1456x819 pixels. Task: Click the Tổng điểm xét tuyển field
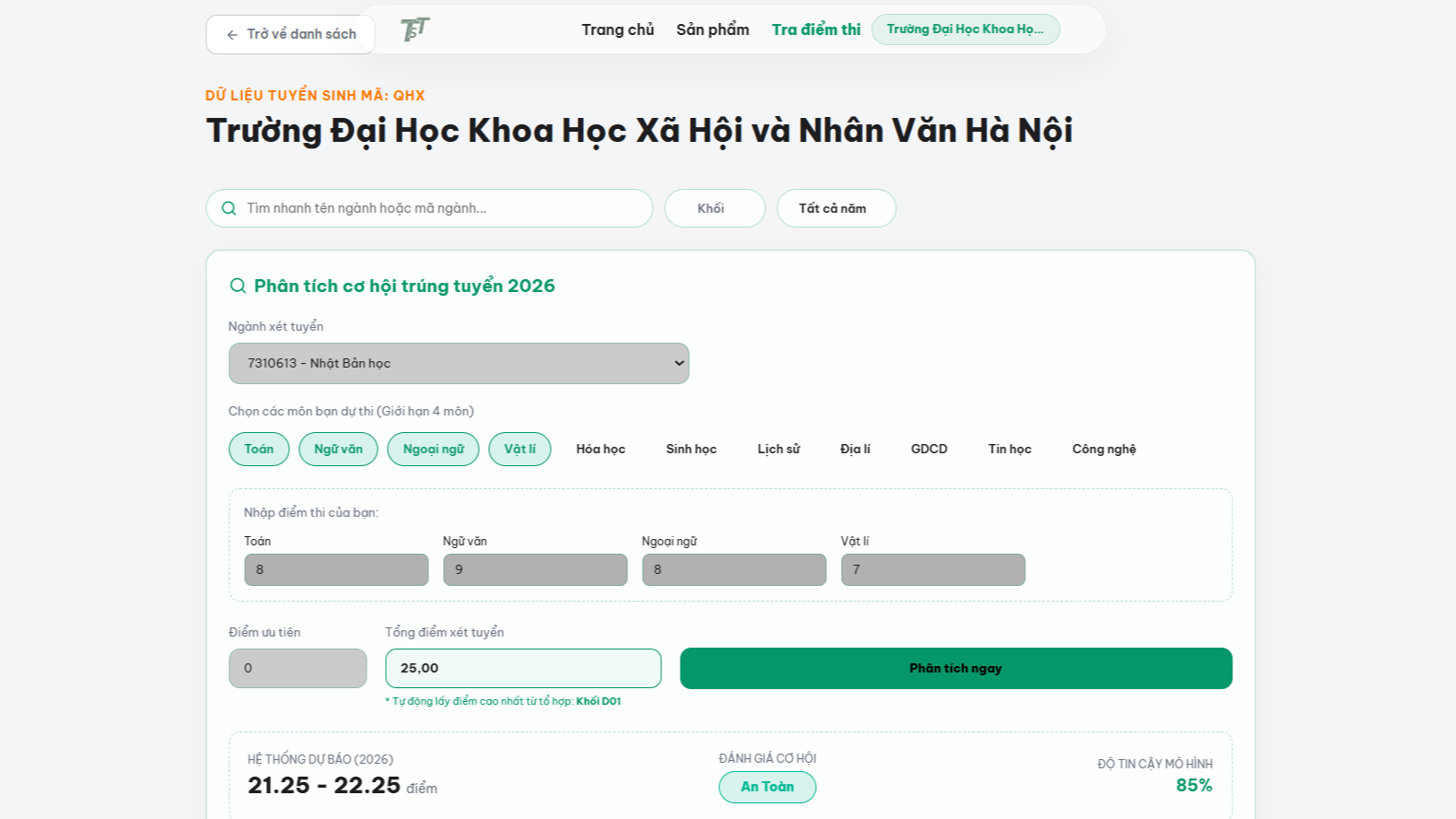(x=523, y=668)
